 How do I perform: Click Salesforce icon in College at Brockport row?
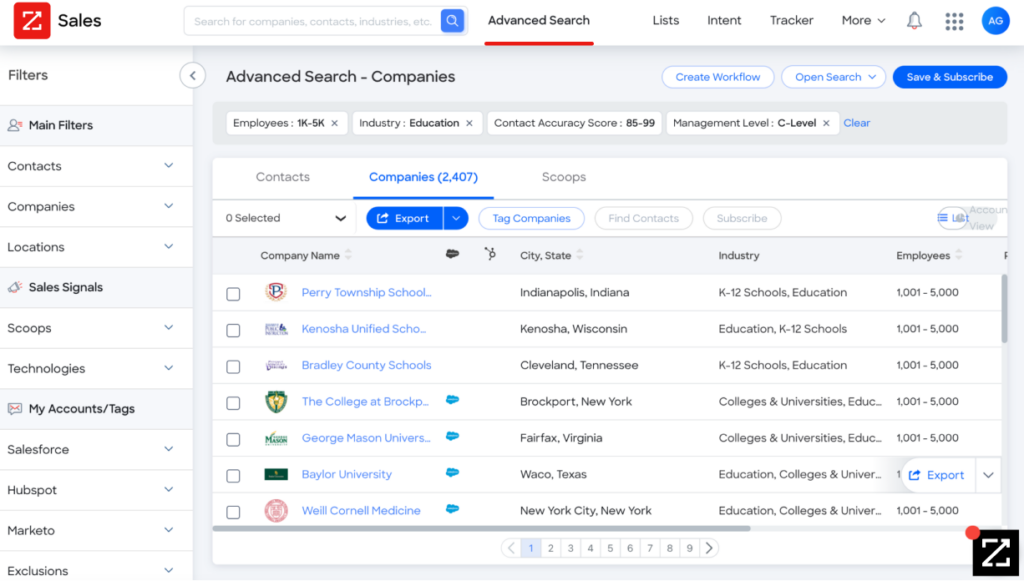tap(452, 400)
